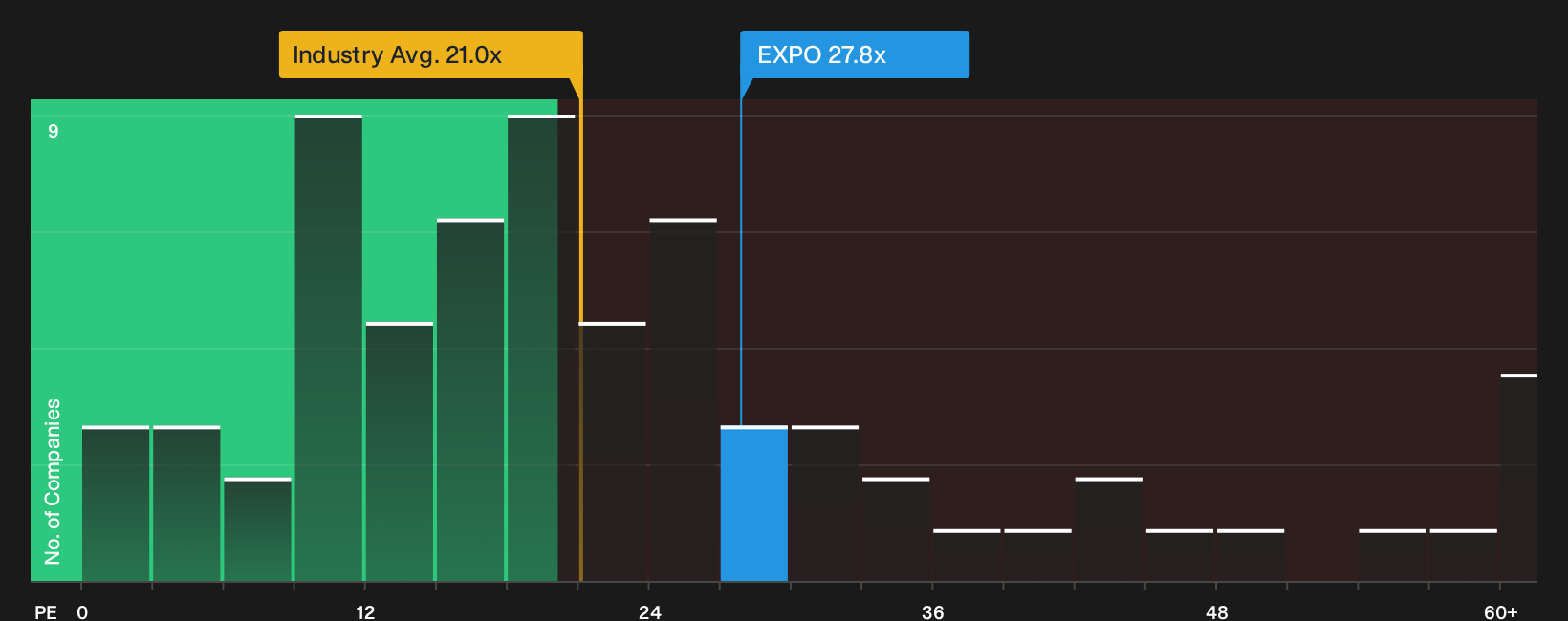
Task: Click the 60+ PE axis label
Action: tap(1501, 612)
